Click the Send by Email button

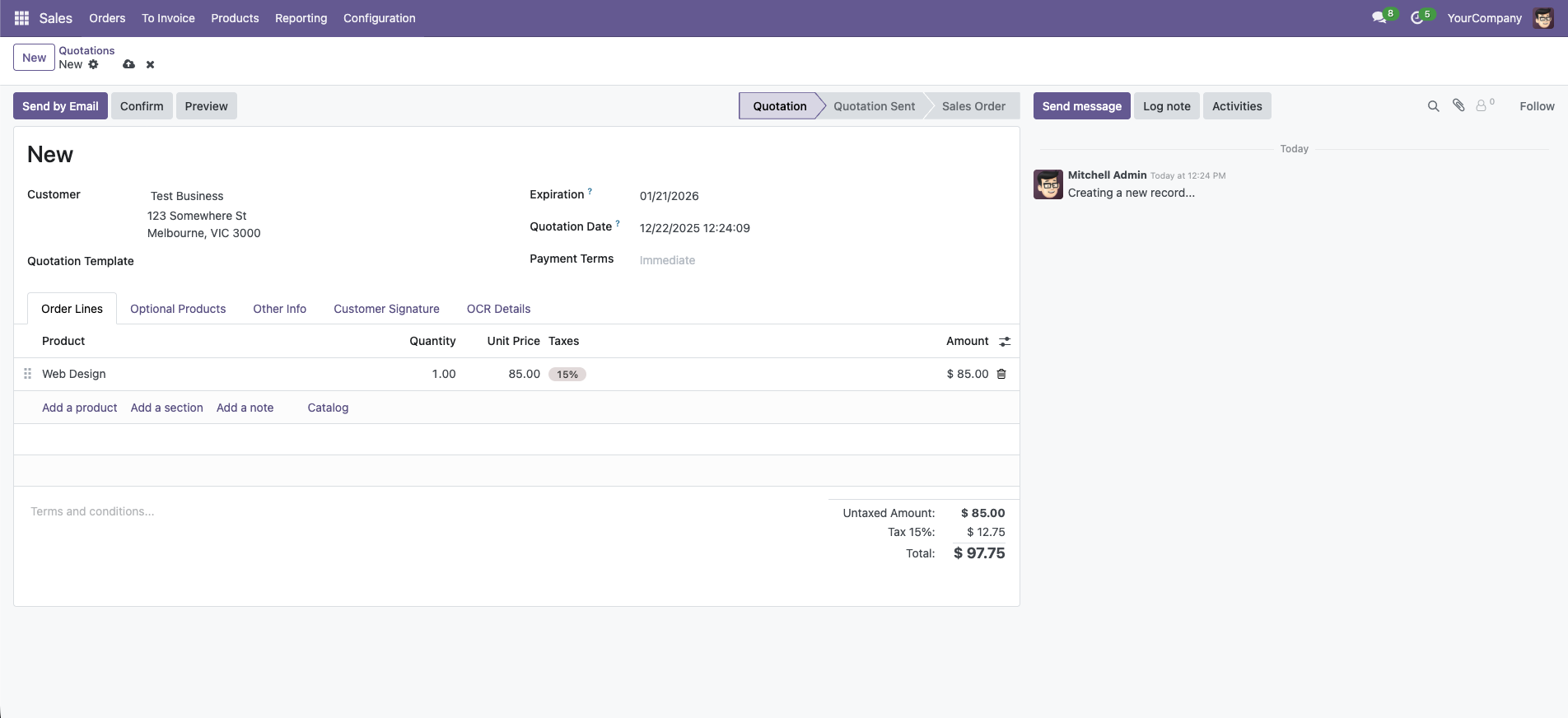(x=60, y=106)
